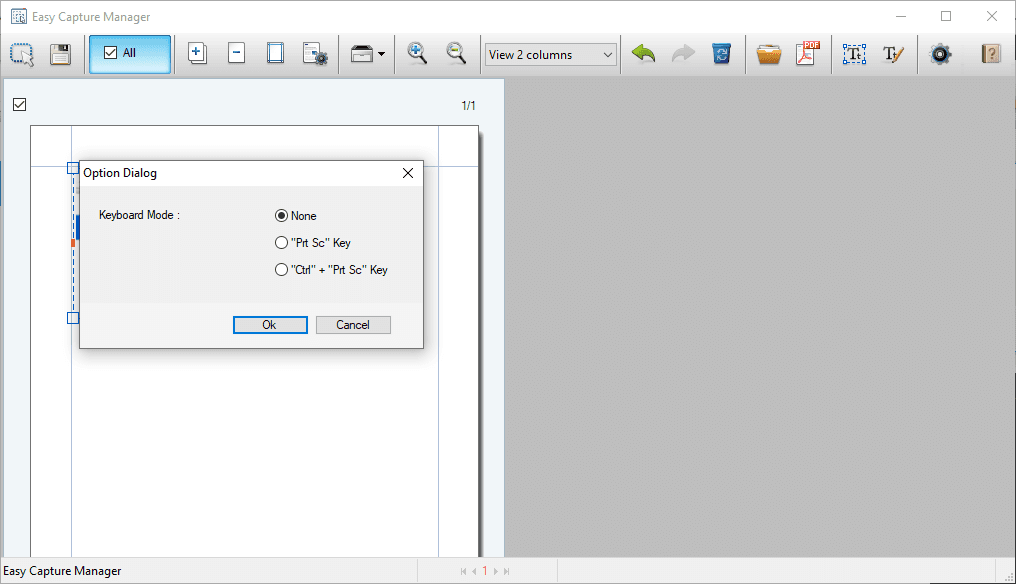Click the page number 1 in status bar
The width and height of the screenshot is (1016, 584).
485,571
